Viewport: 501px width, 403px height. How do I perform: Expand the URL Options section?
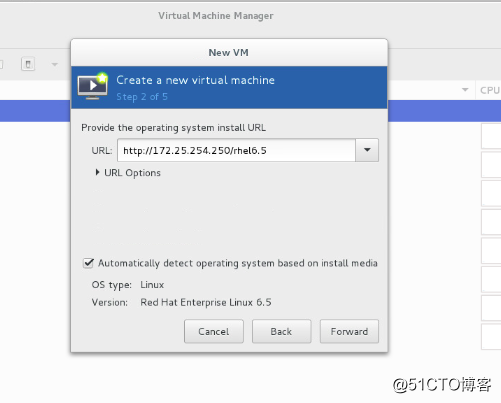[x=128, y=173]
